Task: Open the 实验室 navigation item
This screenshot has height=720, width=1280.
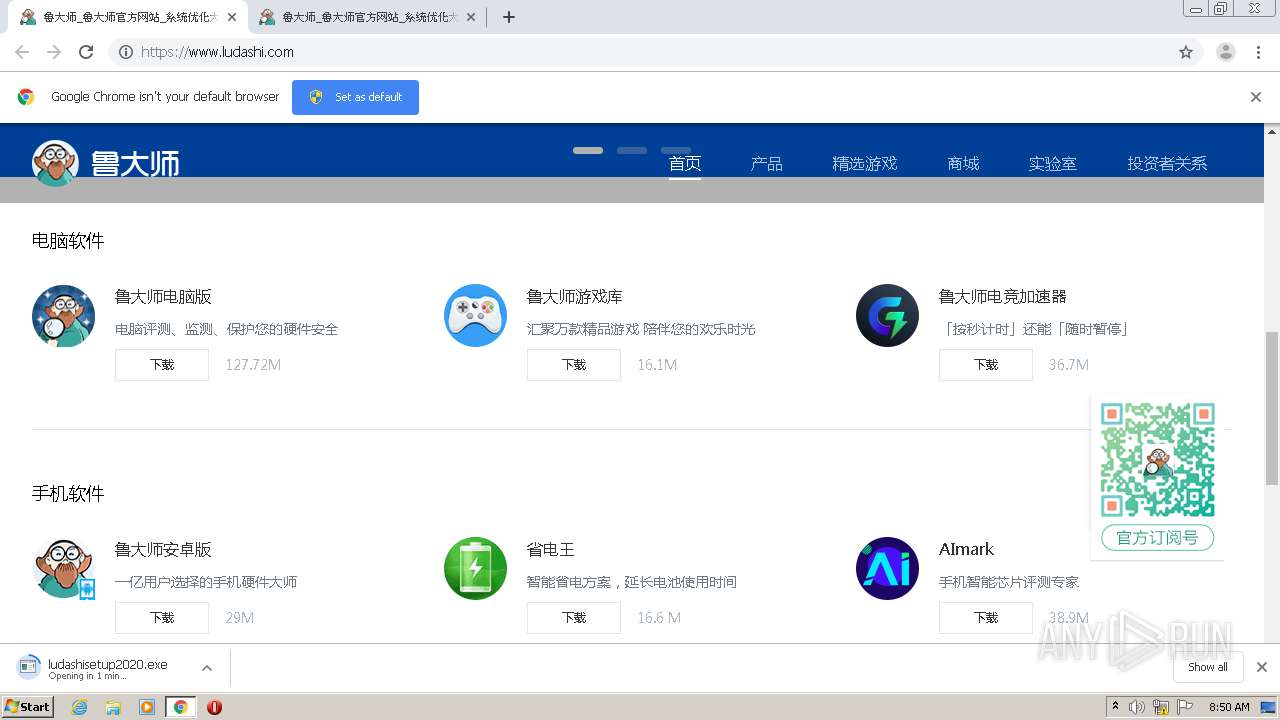Action: pos(1053,164)
